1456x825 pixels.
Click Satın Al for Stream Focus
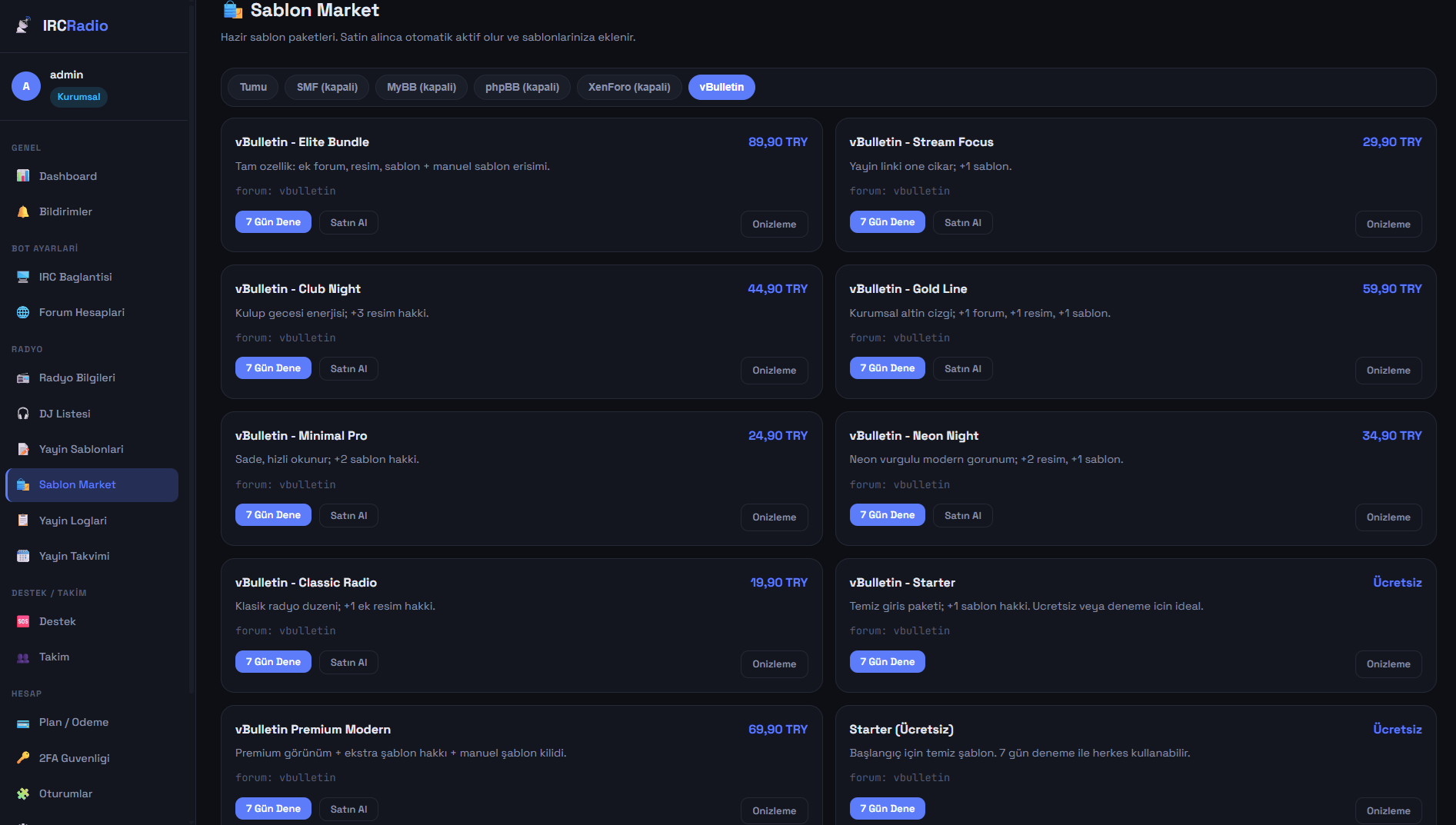(963, 222)
